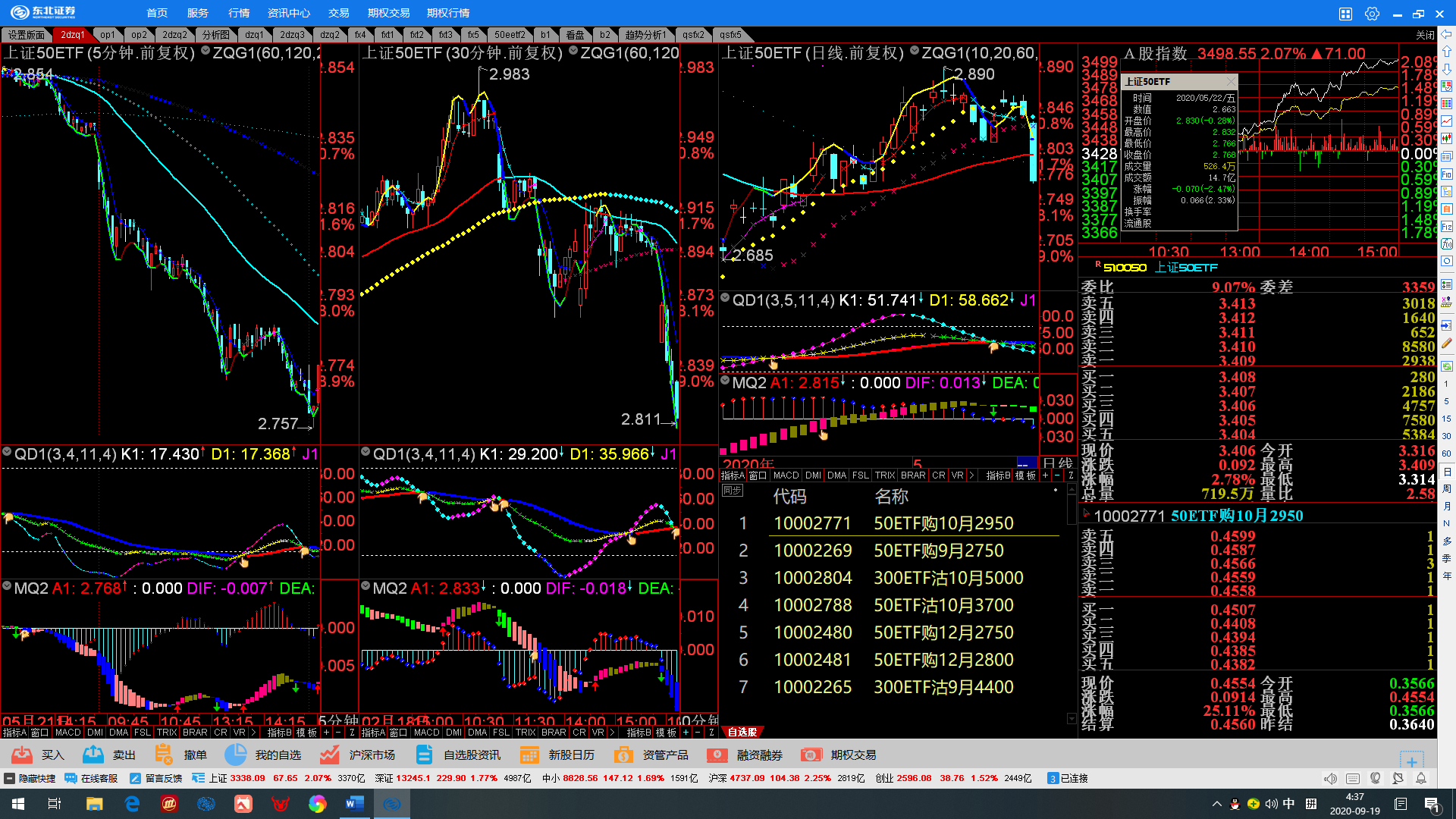Click settings gear icon in title bar

pos(1372,14)
